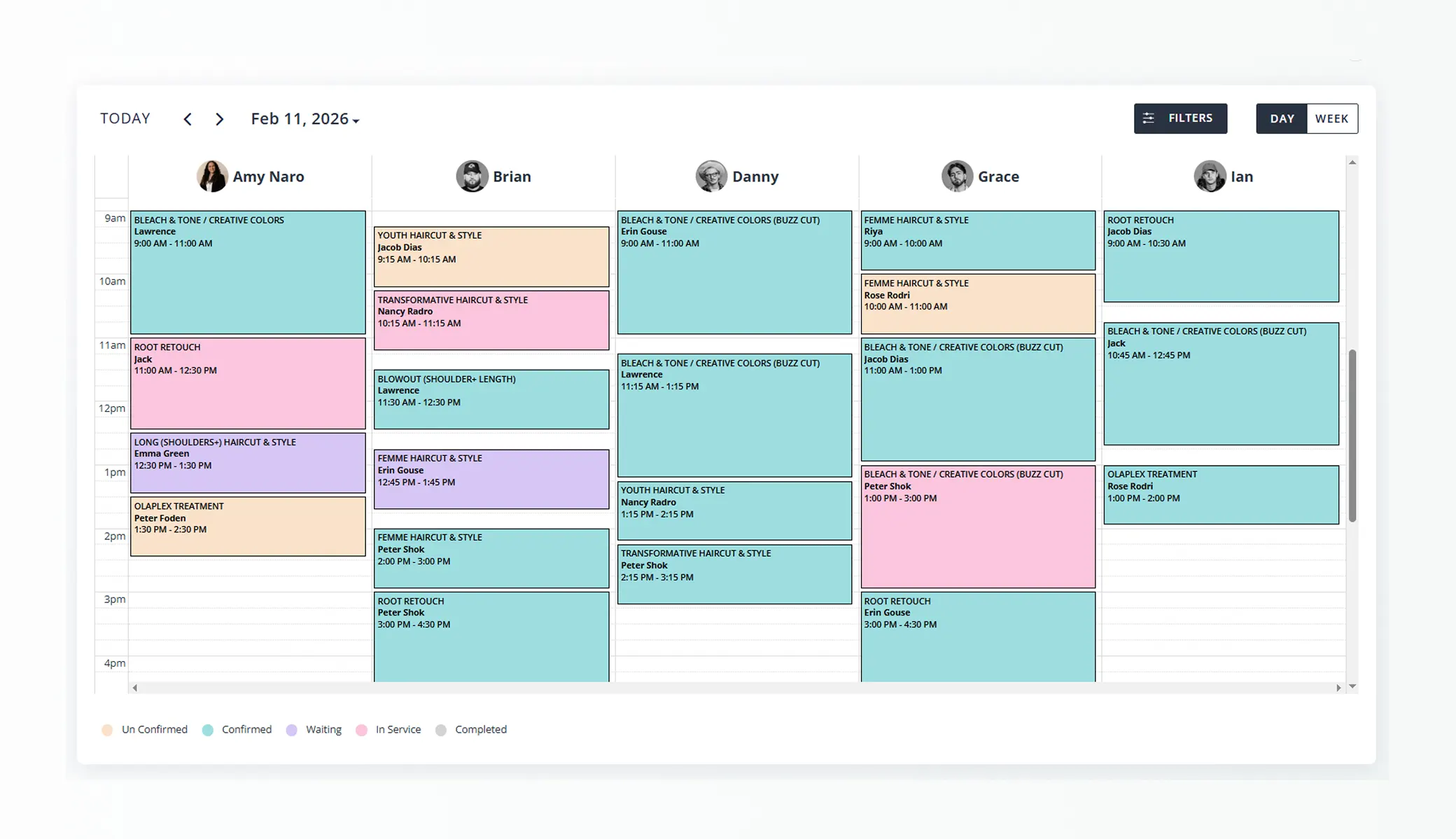Toggle the Waiting status legend
Viewport: 1456px width, 839px height.
tap(313, 730)
